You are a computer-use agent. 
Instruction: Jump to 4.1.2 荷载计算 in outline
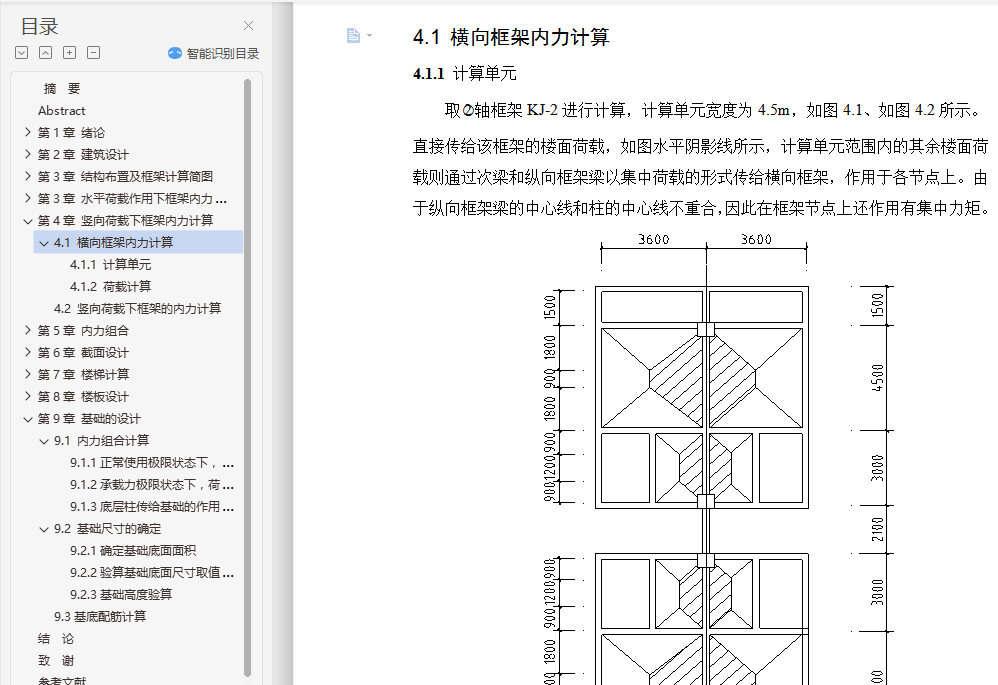click(110, 286)
